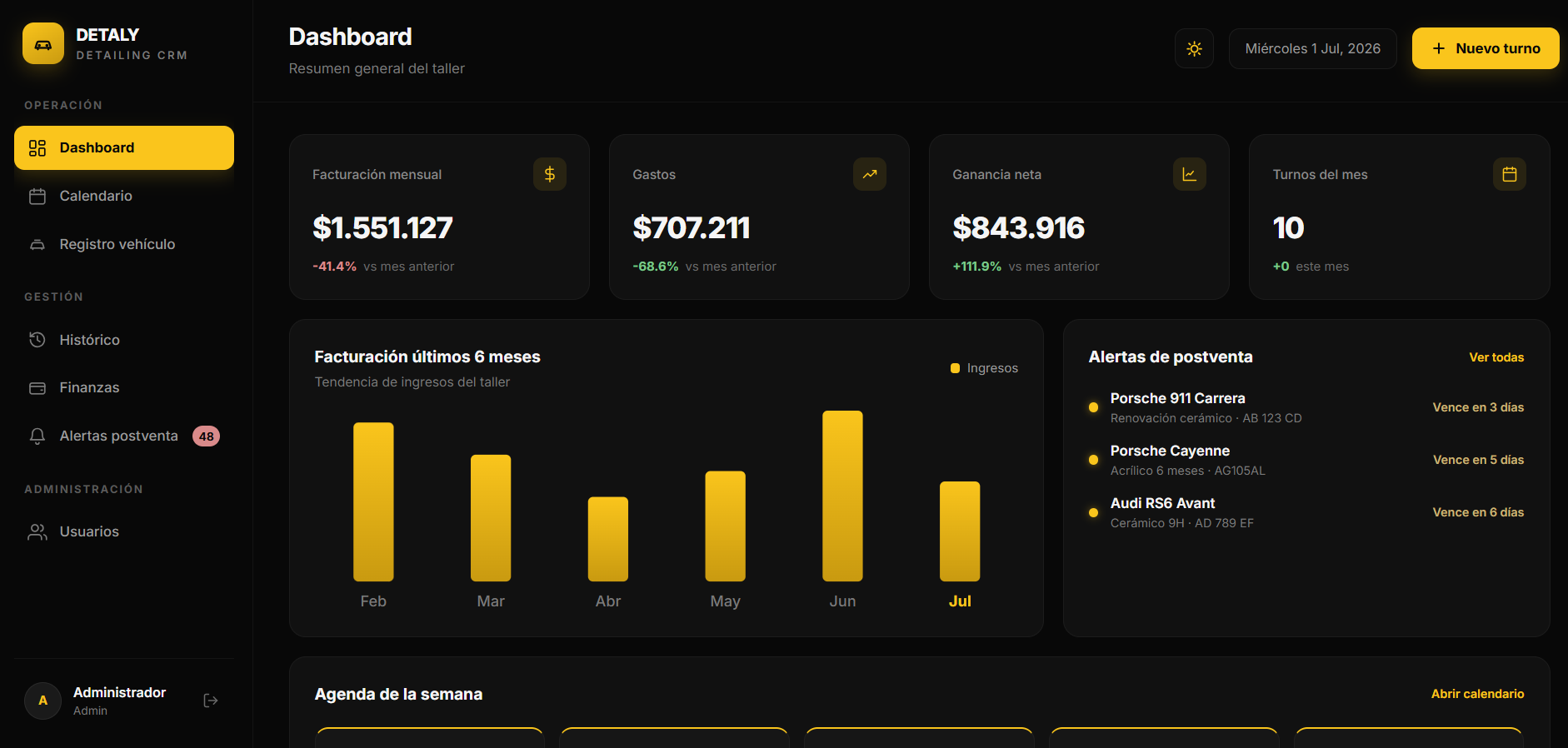Toggle light theme with sun icon
Viewport: 1568px width, 748px height.
point(1194,48)
